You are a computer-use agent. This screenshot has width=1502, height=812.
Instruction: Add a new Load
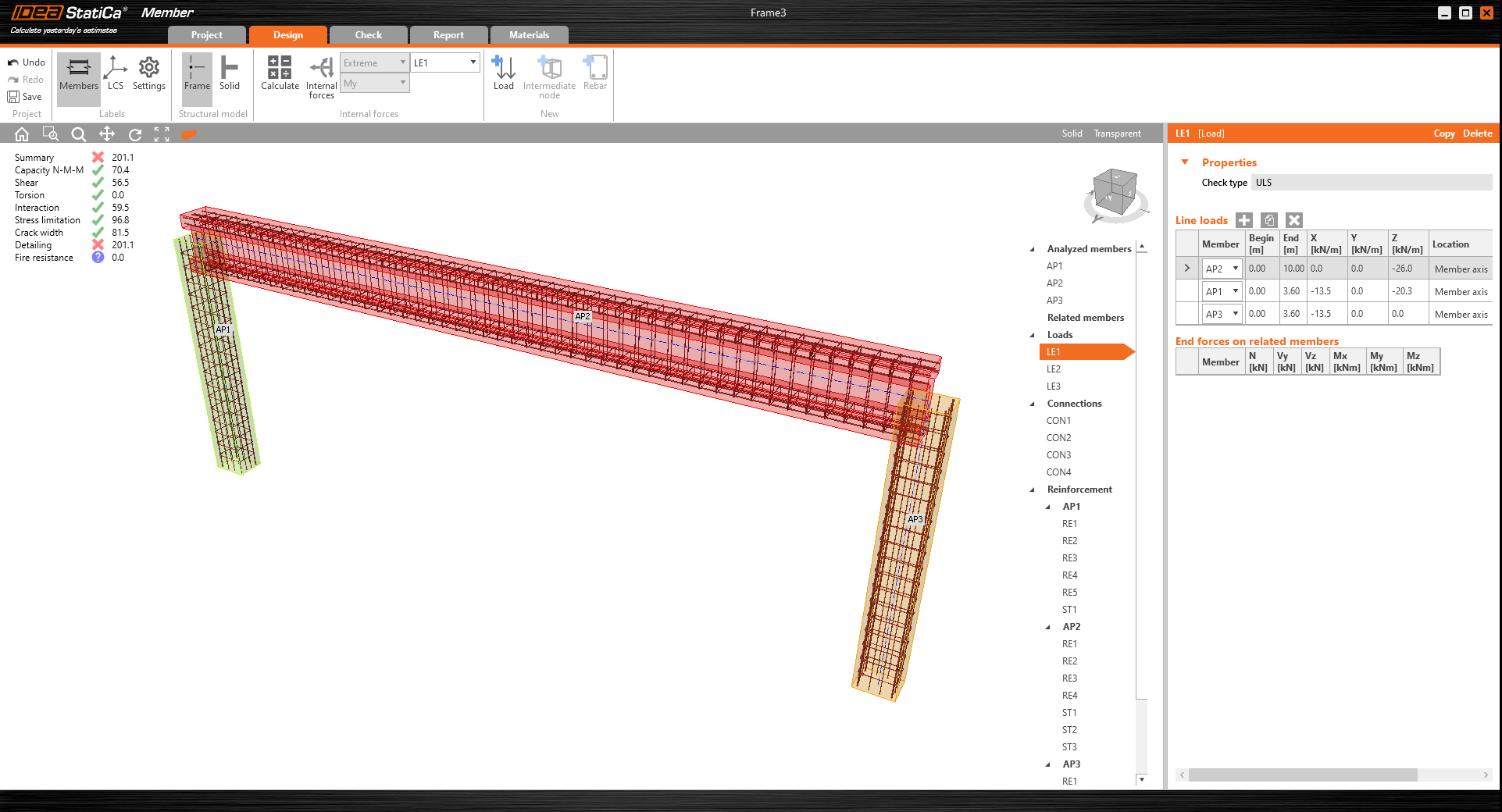tap(504, 74)
